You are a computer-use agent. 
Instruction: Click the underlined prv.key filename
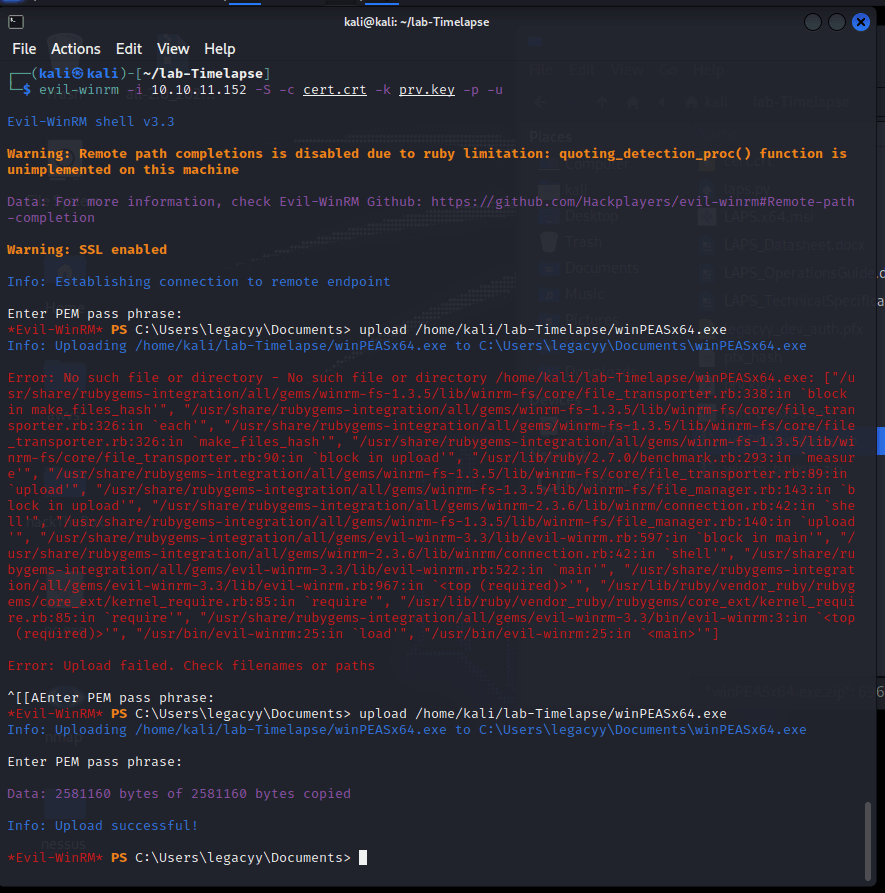pos(426,90)
